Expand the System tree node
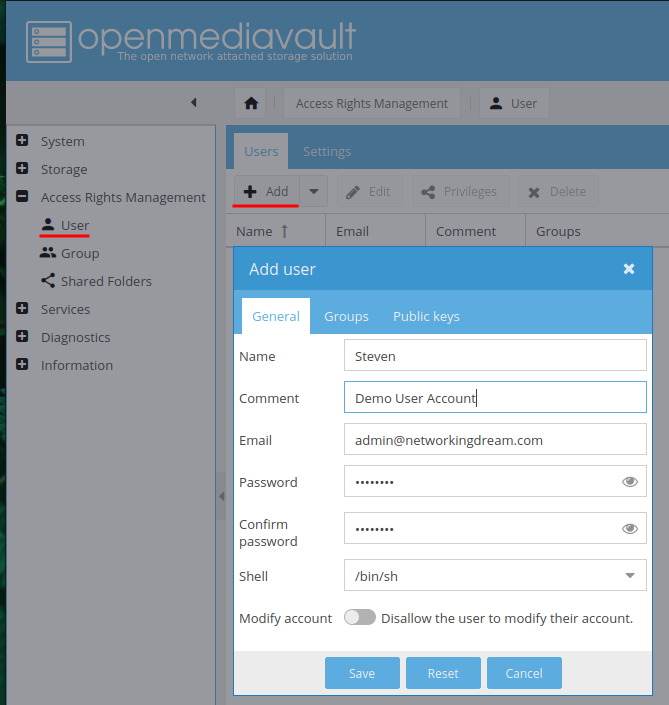Viewport: 669px width, 705px height. point(22,140)
